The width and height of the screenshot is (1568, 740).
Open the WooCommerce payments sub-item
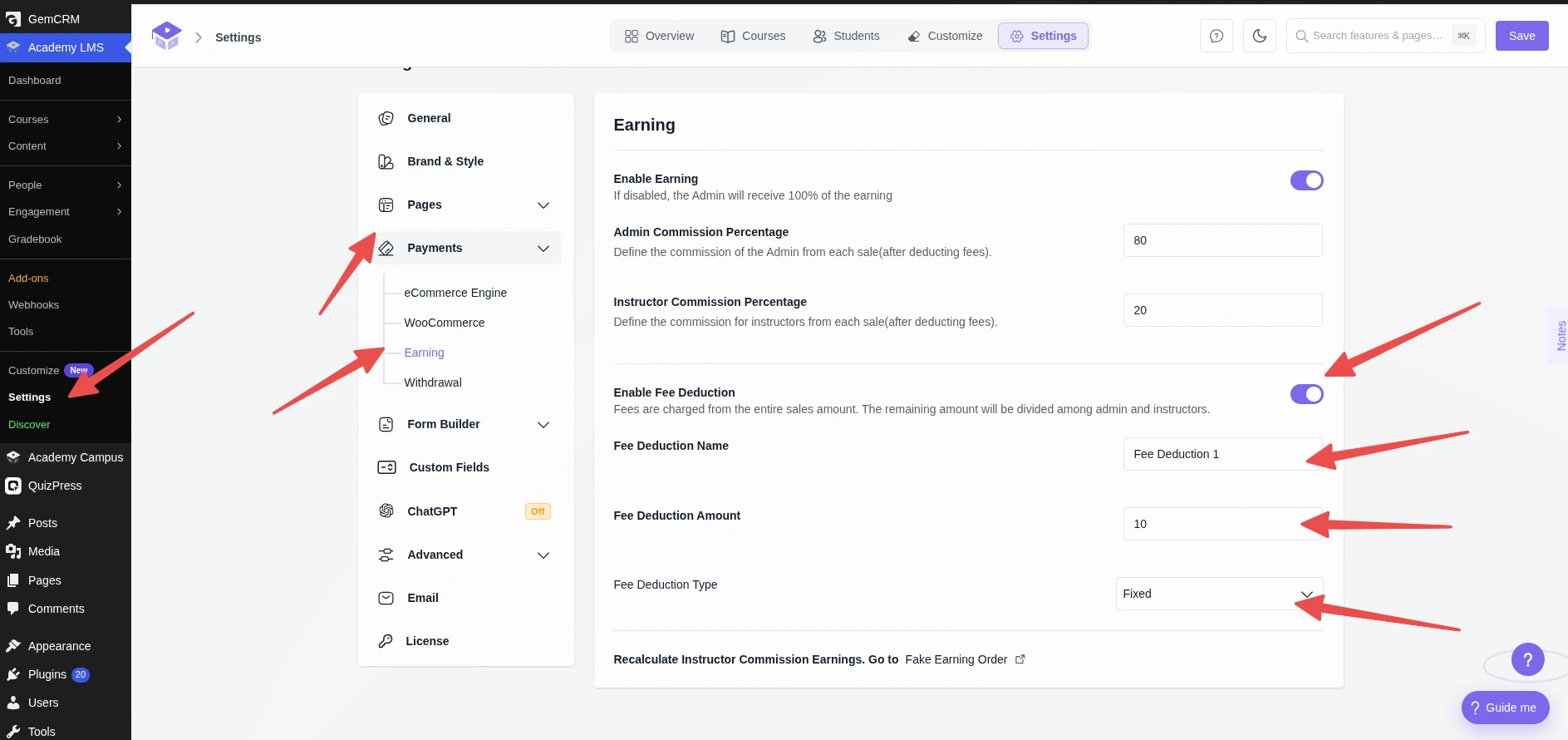[x=445, y=323]
